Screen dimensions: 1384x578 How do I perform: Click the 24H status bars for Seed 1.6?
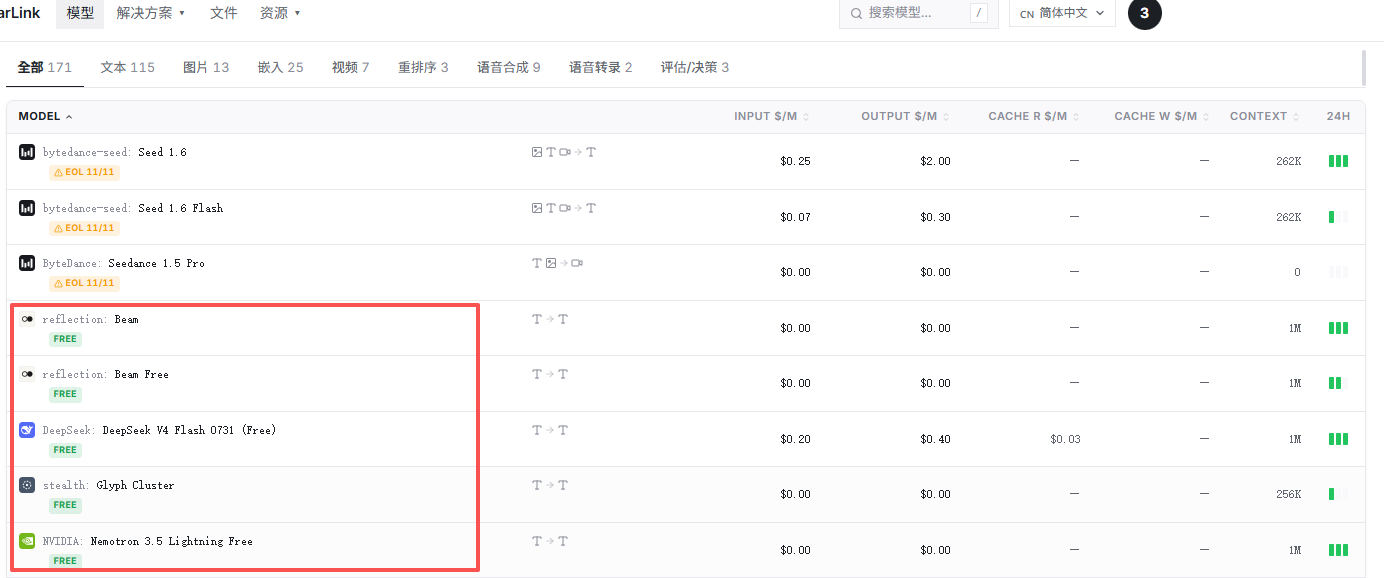pyautogui.click(x=1338, y=161)
